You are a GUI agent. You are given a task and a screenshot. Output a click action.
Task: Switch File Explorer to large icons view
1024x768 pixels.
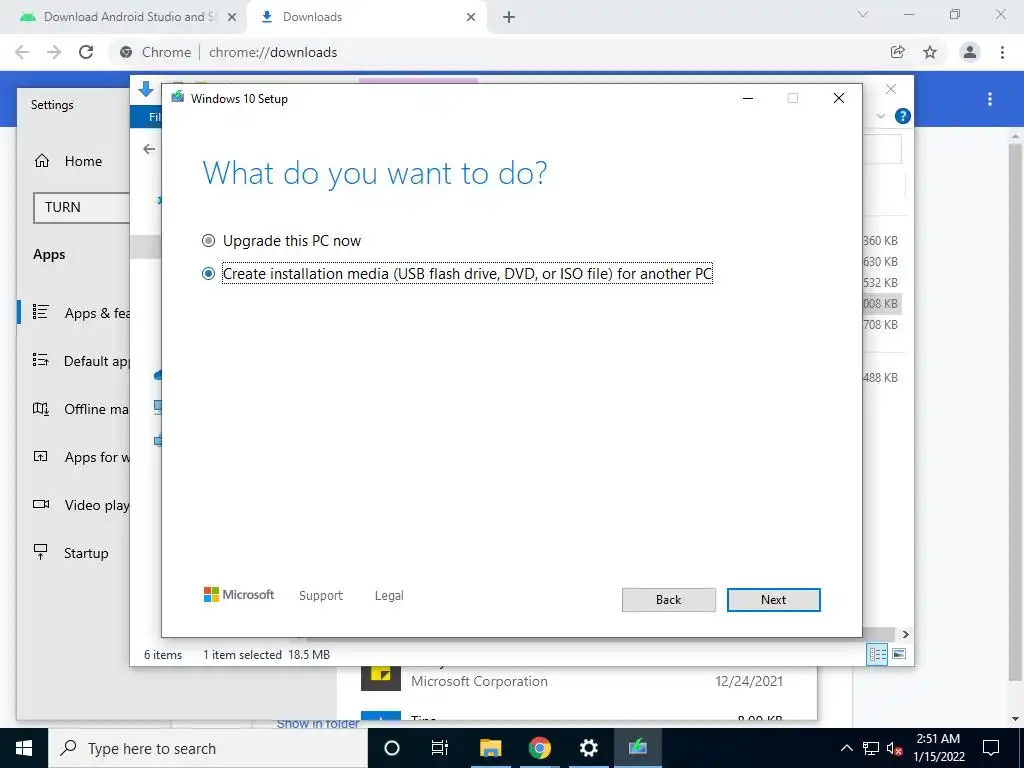[x=899, y=654]
